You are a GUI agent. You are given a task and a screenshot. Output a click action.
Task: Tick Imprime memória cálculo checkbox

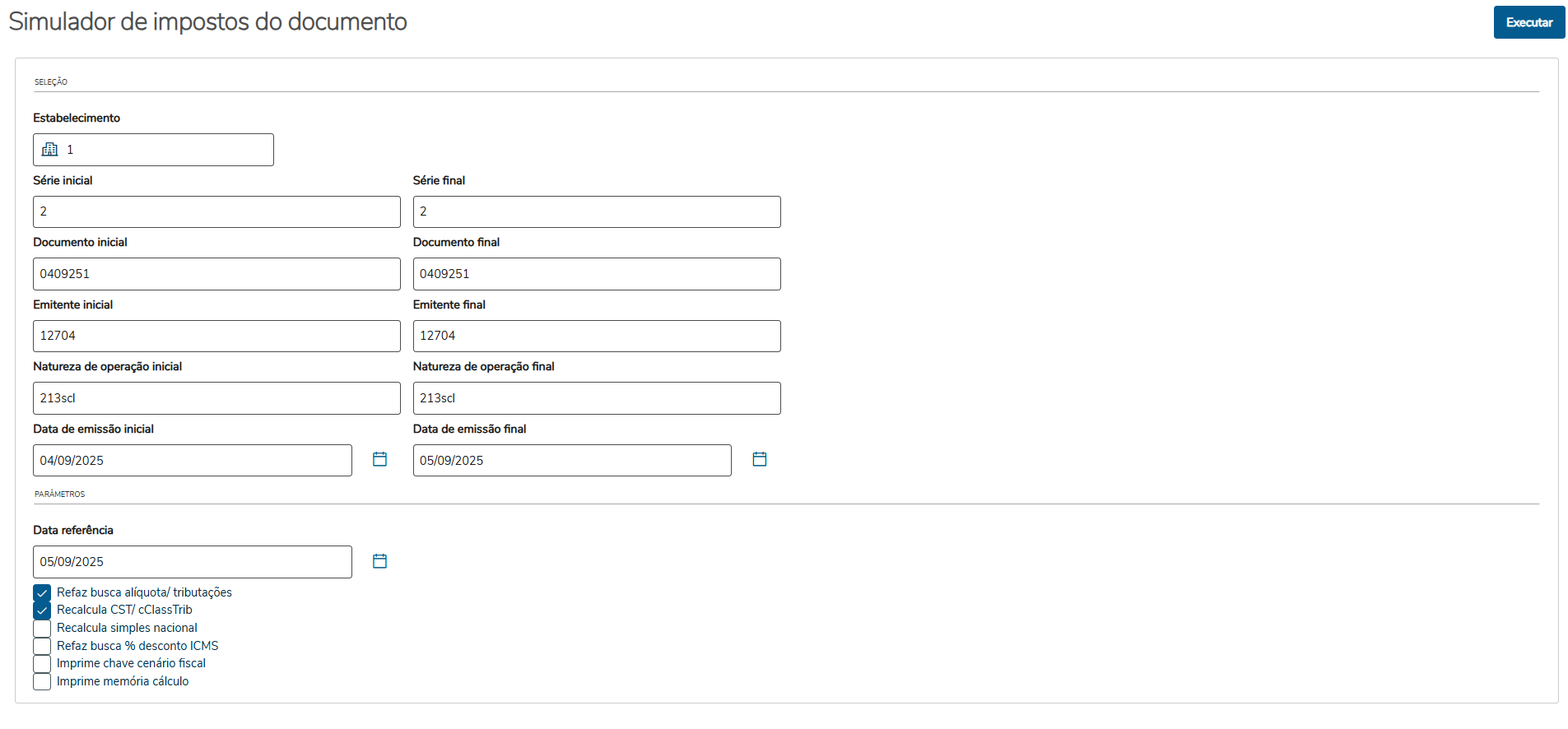pos(42,682)
